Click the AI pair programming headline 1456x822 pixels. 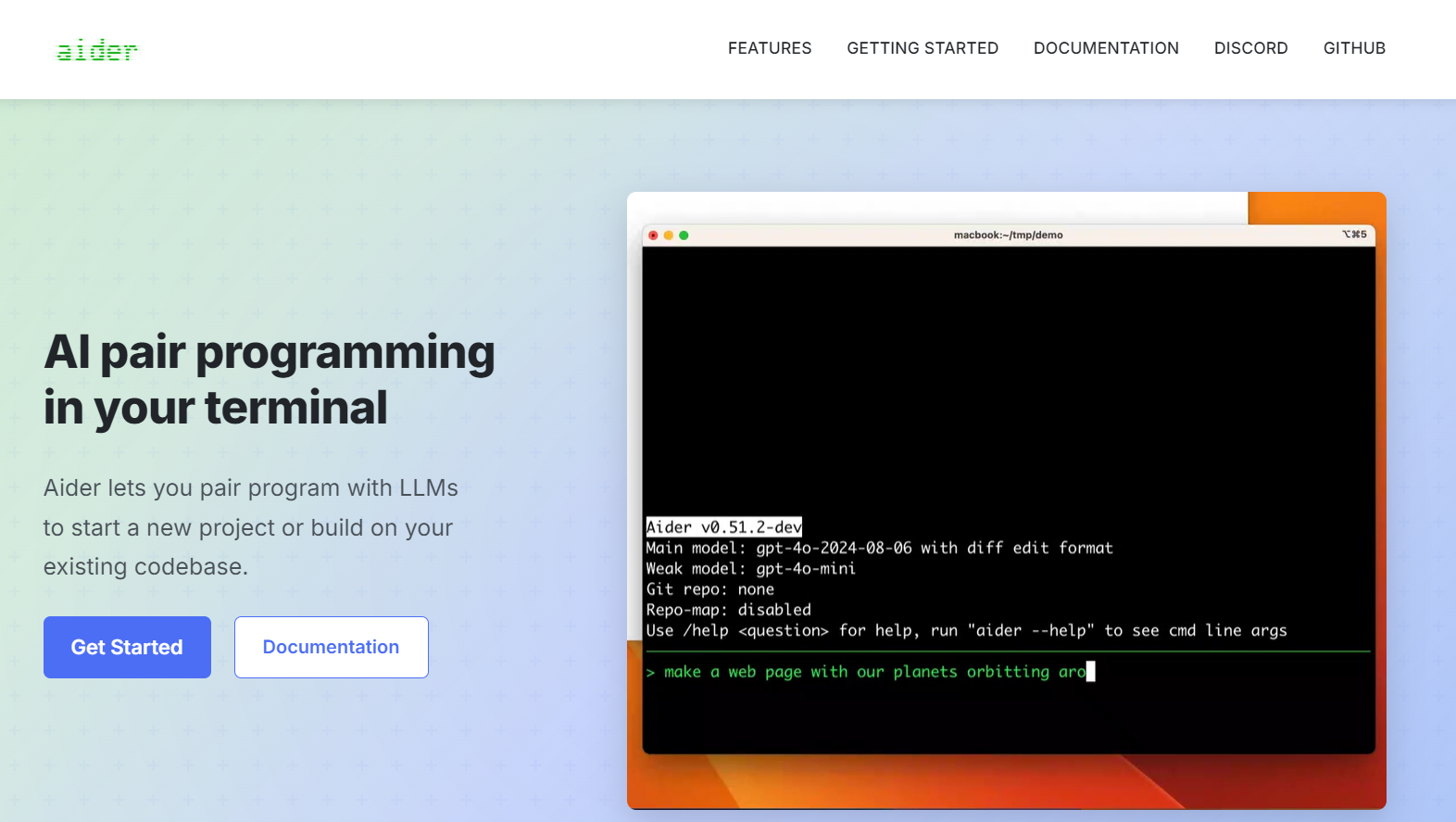coord(269,380)
